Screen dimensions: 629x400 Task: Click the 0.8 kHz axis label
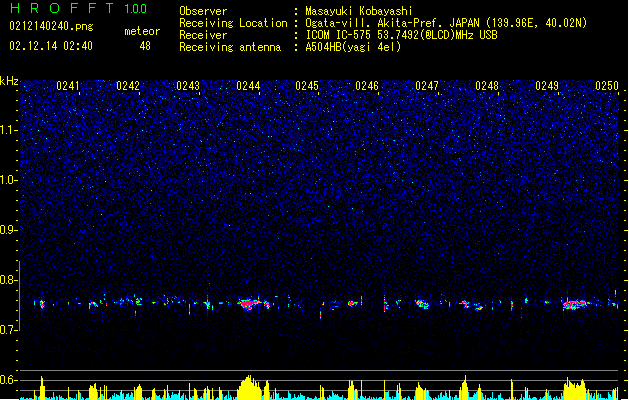point(9,280)
